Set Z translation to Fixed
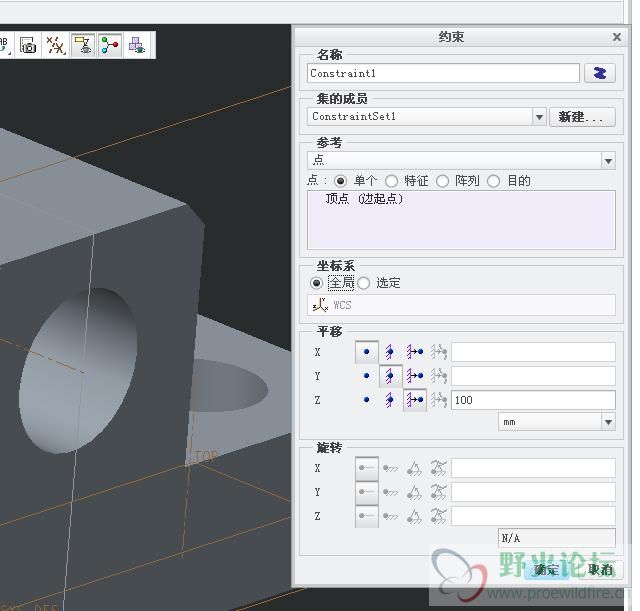The width and height of the screenshot is (640, 611). pos(390,400)
